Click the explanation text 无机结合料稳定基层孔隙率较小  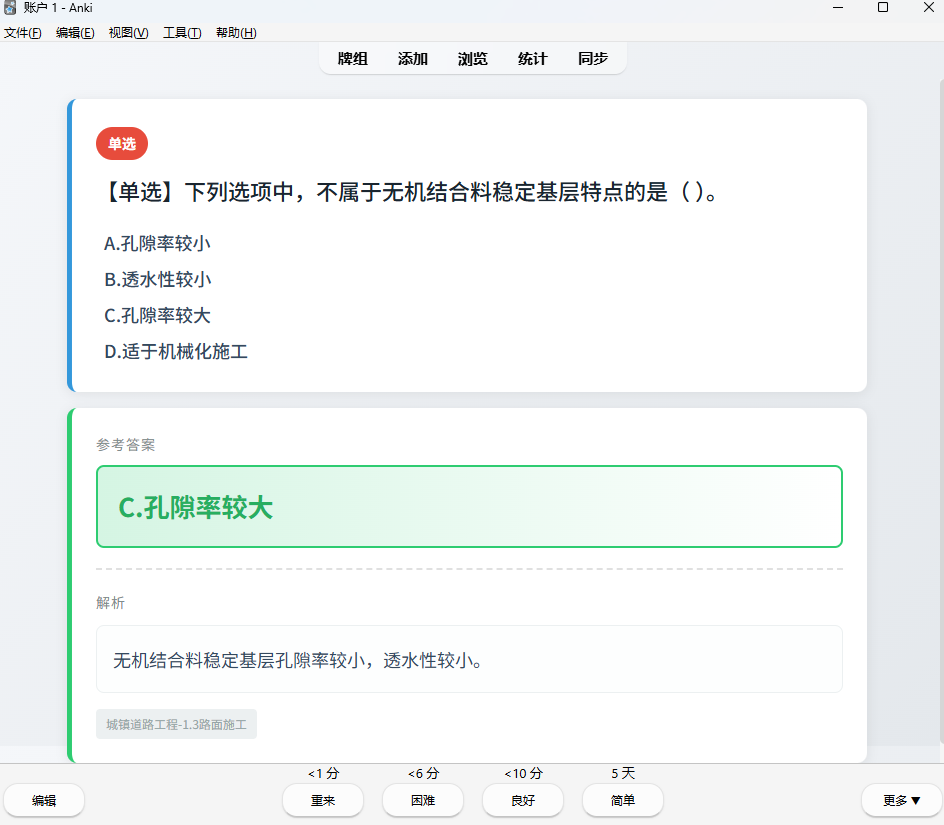[298, 661]
